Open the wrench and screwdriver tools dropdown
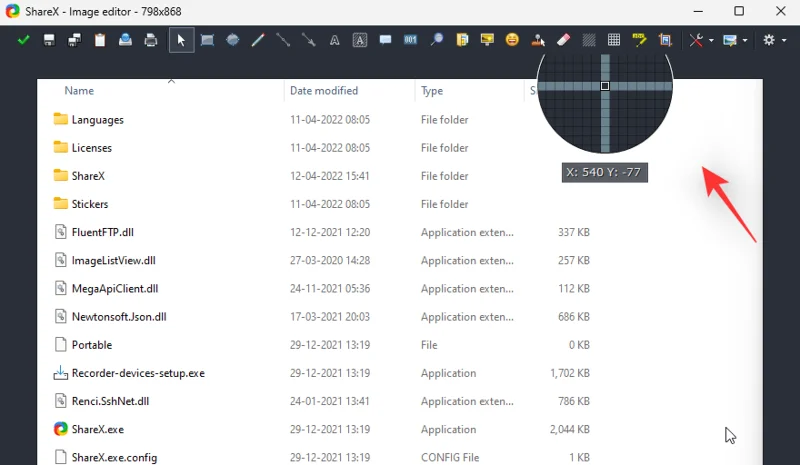Viewport: 800px width, 465px height. pos(701,40)
